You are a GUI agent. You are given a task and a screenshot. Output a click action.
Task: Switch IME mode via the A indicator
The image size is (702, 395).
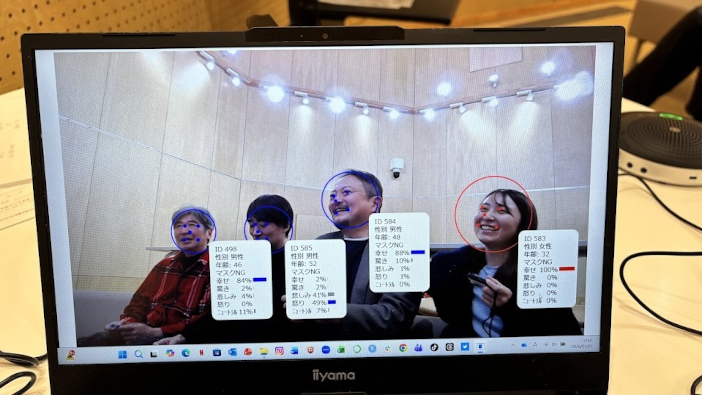(535, 345)
